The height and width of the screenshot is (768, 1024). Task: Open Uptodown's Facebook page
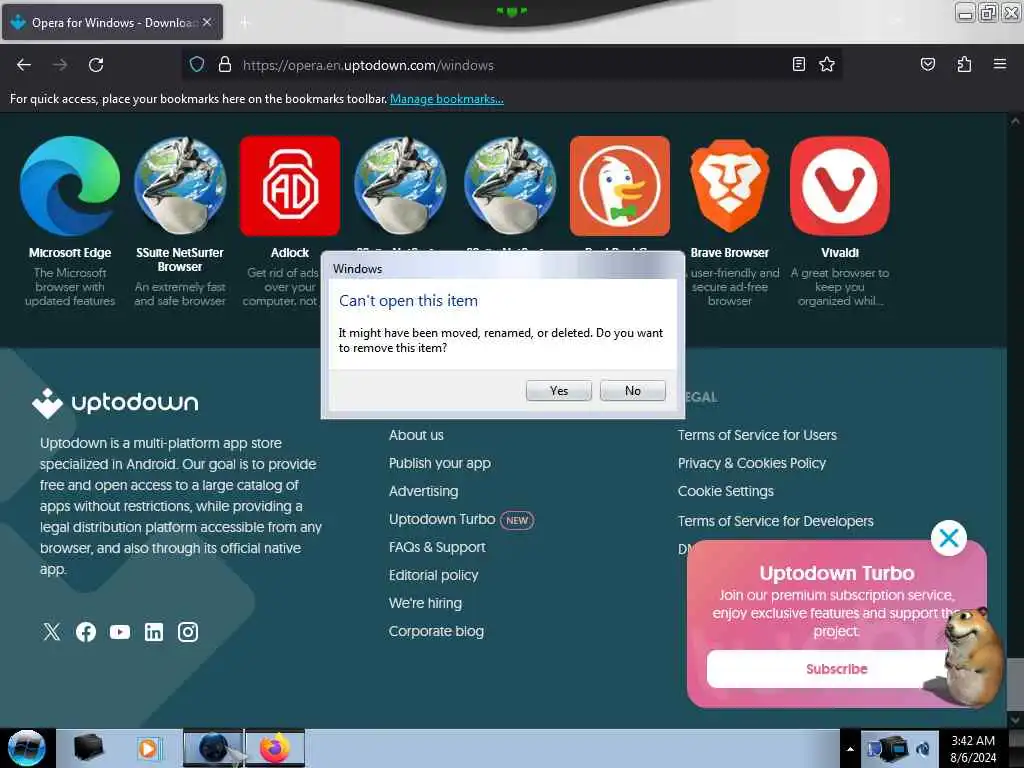pyautogui.click(x=86, y=632)
